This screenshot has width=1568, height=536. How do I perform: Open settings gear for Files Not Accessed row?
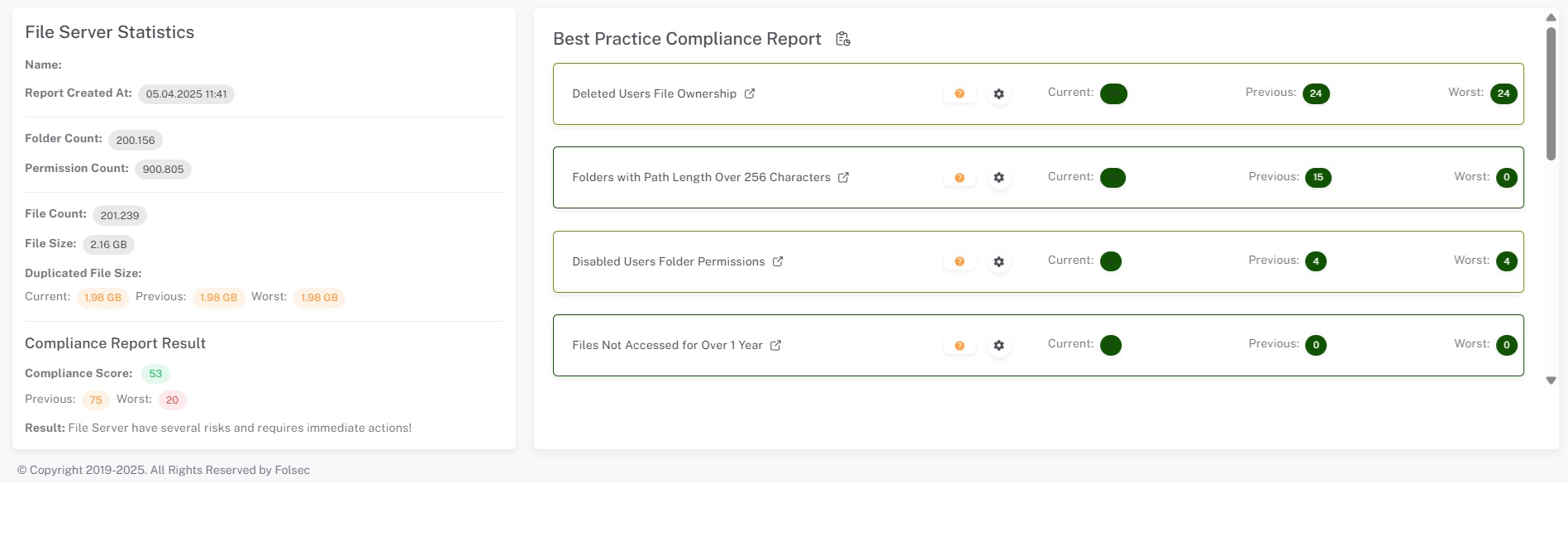tap(998, 346)
